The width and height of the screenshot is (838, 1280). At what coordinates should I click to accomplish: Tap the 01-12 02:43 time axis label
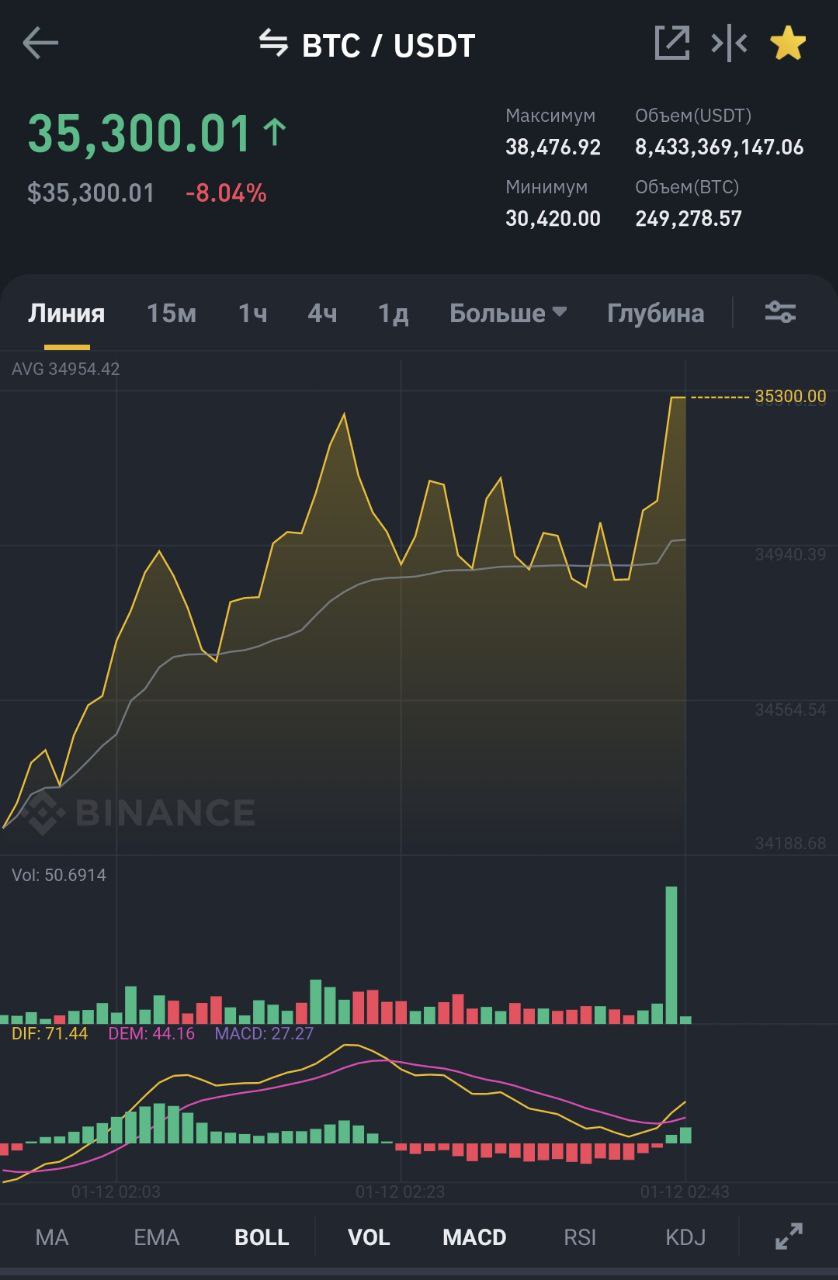(684, 1192)
